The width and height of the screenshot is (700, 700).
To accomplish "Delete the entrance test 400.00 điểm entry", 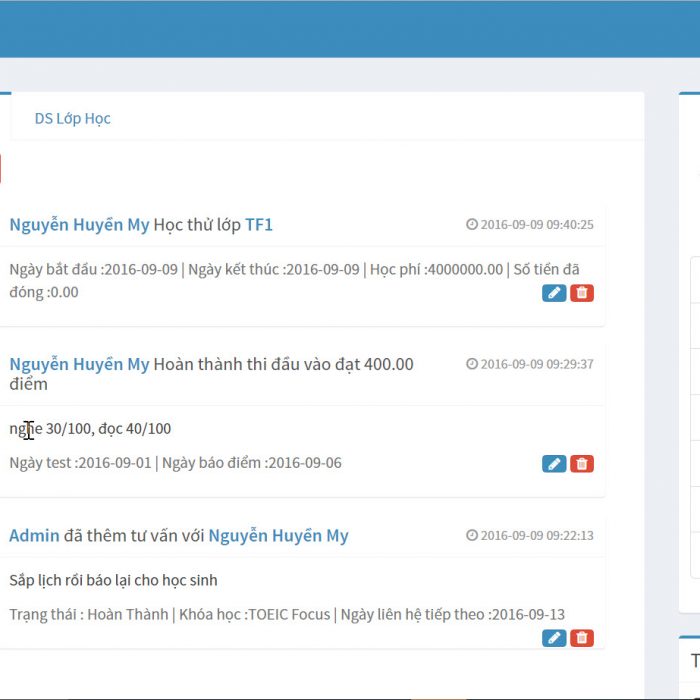I will point(582,464).
